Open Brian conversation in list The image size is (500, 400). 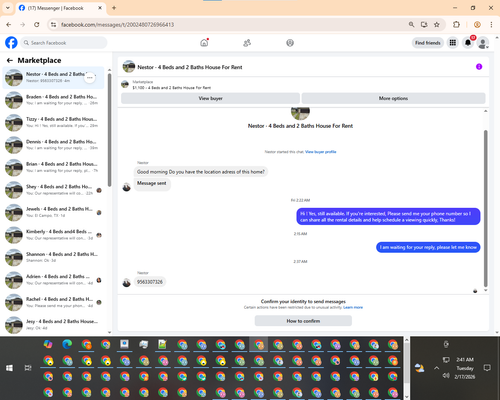click(x=53, y=167)
